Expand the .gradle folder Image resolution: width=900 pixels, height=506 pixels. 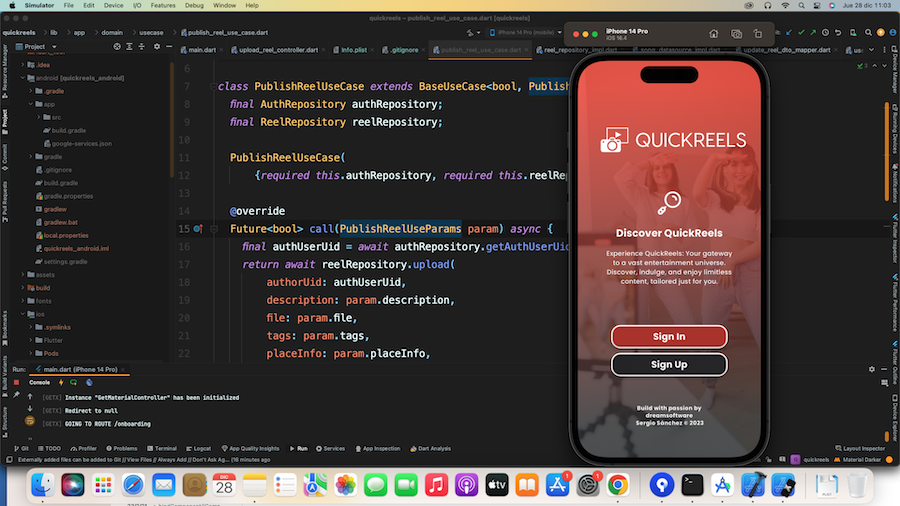pos(31,91)
